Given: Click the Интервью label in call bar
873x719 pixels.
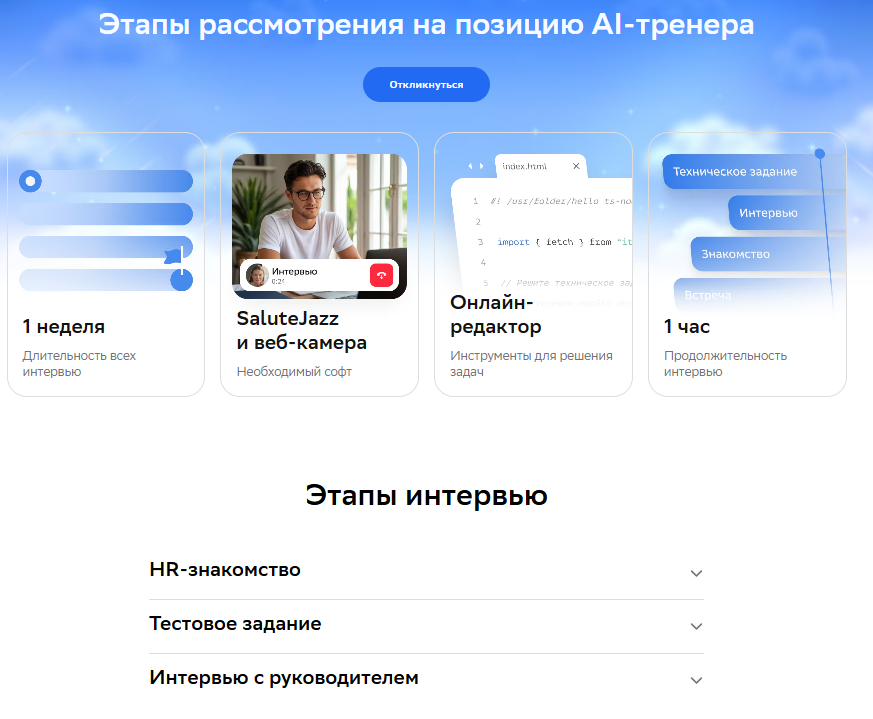Looking at the screenshot, I should (x=295, y=271).
